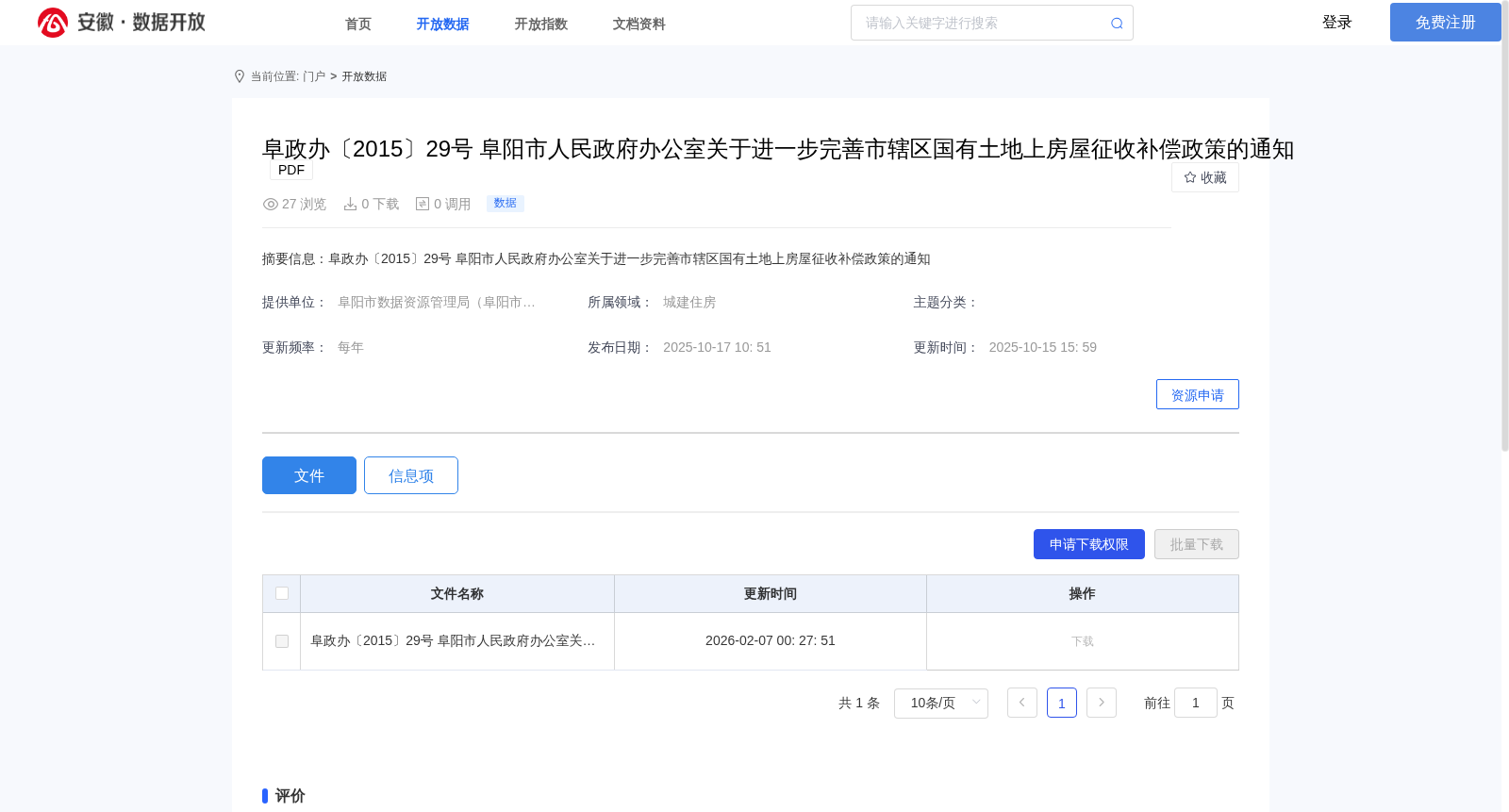Click the blue 数据 tag
This screenshot has width=1509, height=812.
pos(506,203)
